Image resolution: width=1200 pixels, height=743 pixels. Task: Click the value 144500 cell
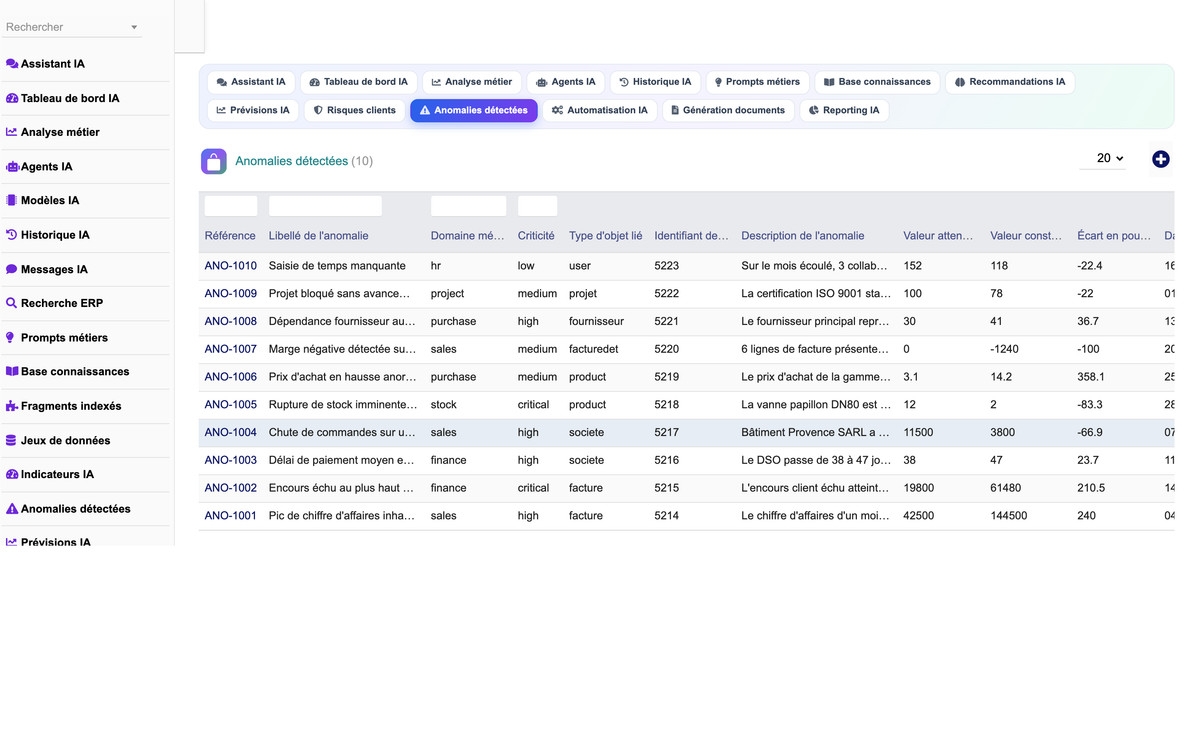click(x=1009, y=516)
